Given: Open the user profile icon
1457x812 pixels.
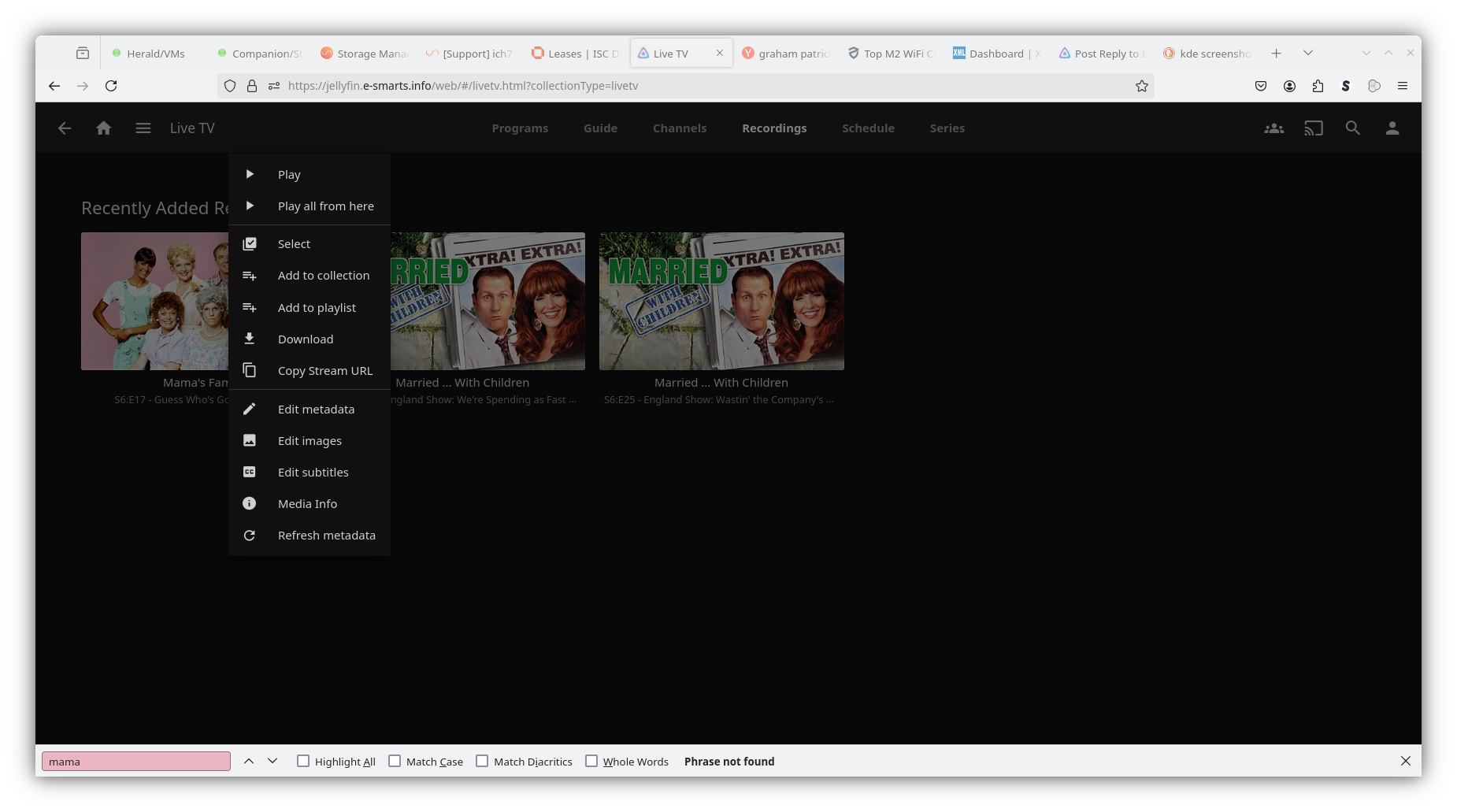Looking at the screenshot, I should tap(1392, 128).
